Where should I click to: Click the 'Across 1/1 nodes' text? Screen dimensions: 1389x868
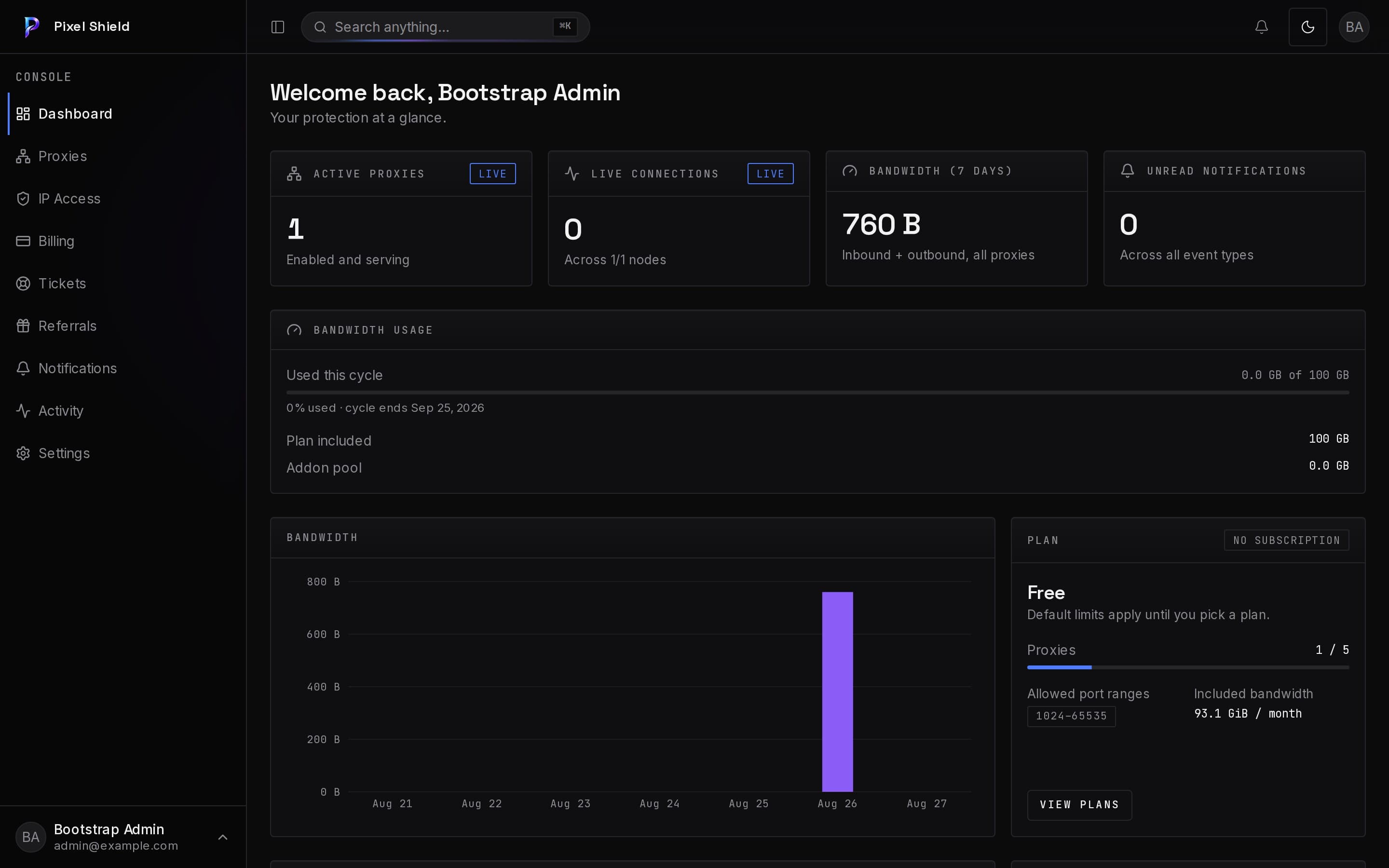click(615, 260)
